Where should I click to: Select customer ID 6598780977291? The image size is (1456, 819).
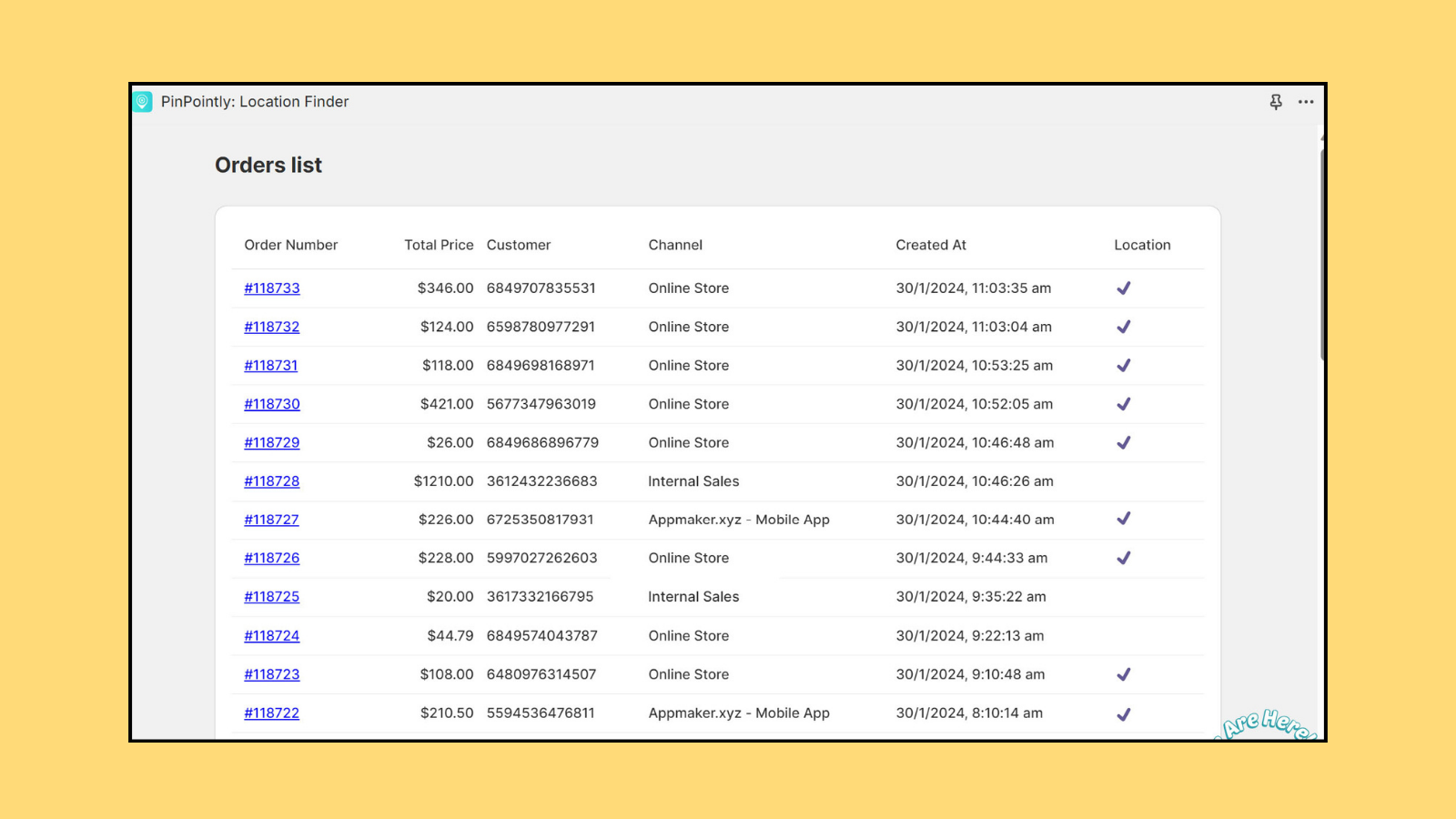pos(541,327)
